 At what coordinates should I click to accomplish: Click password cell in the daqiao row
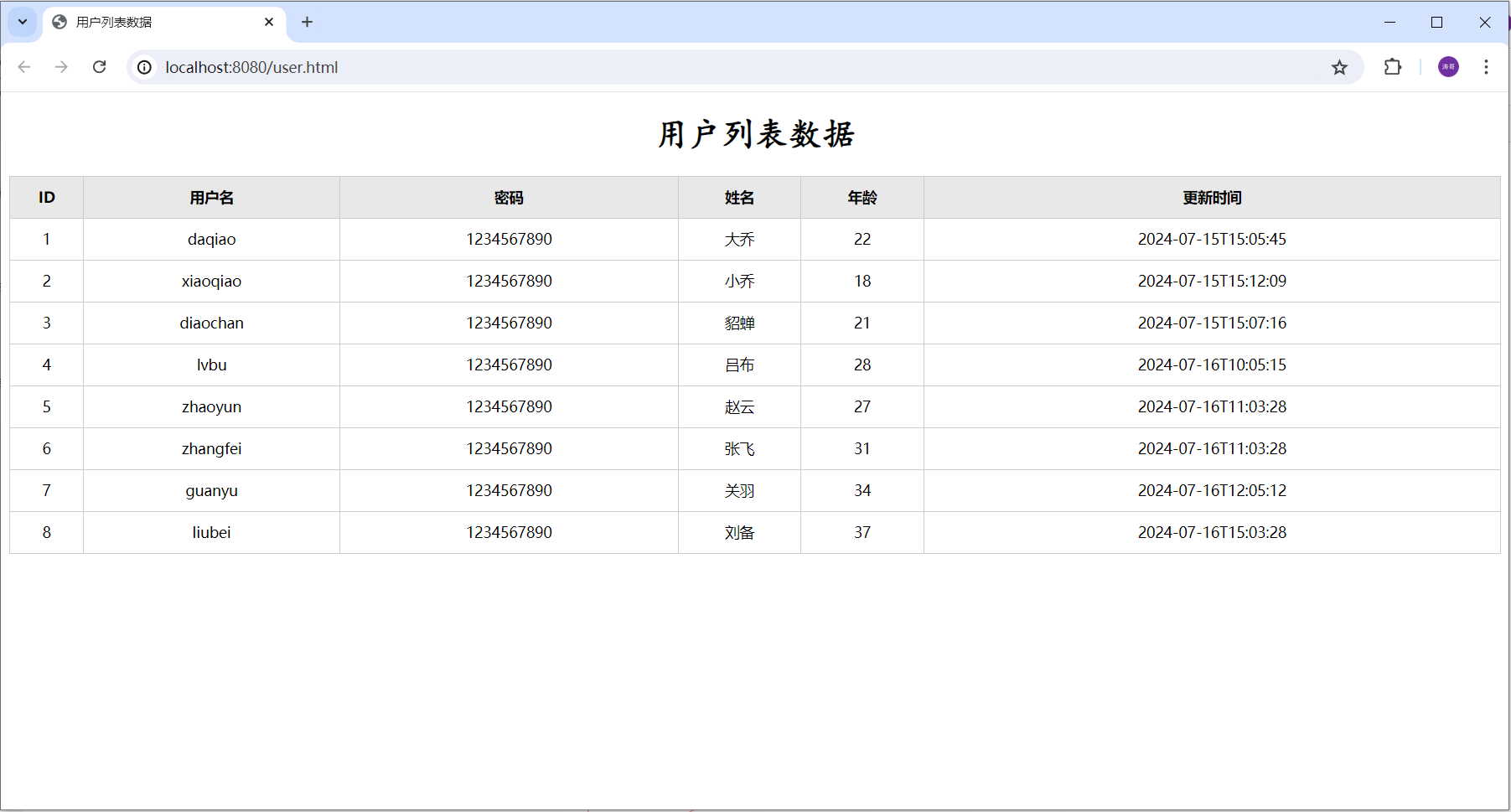[510, 240]
